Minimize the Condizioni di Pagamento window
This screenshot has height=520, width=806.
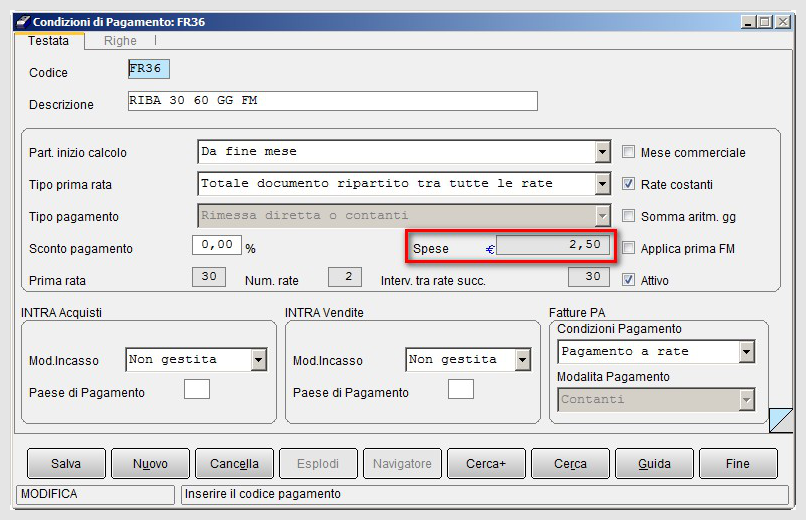coord(749,22)
